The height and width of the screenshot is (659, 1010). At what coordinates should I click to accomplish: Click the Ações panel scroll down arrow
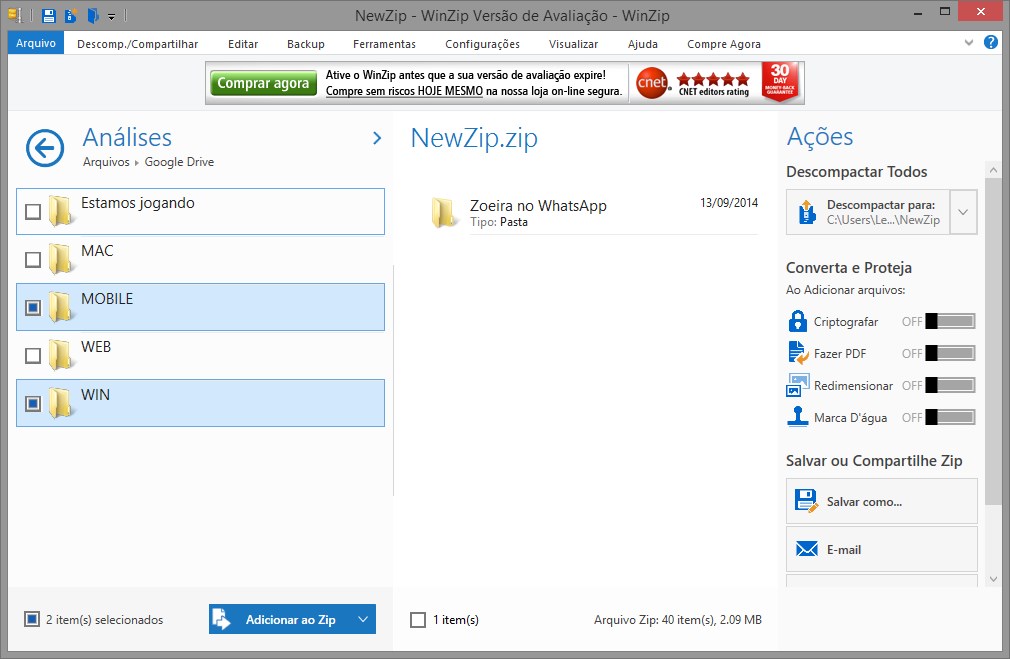coord(993,579)
